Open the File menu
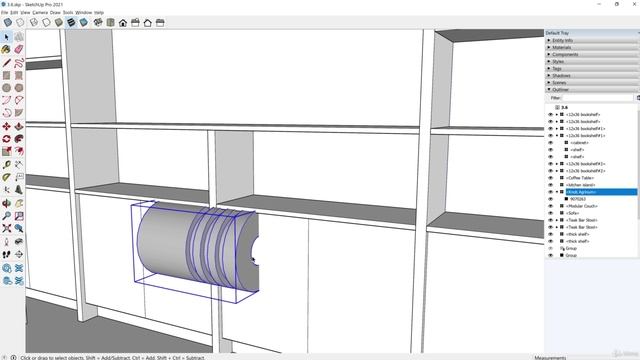This screenshot has height=360, width=640. pyautogui.click(x=4, y=13)
